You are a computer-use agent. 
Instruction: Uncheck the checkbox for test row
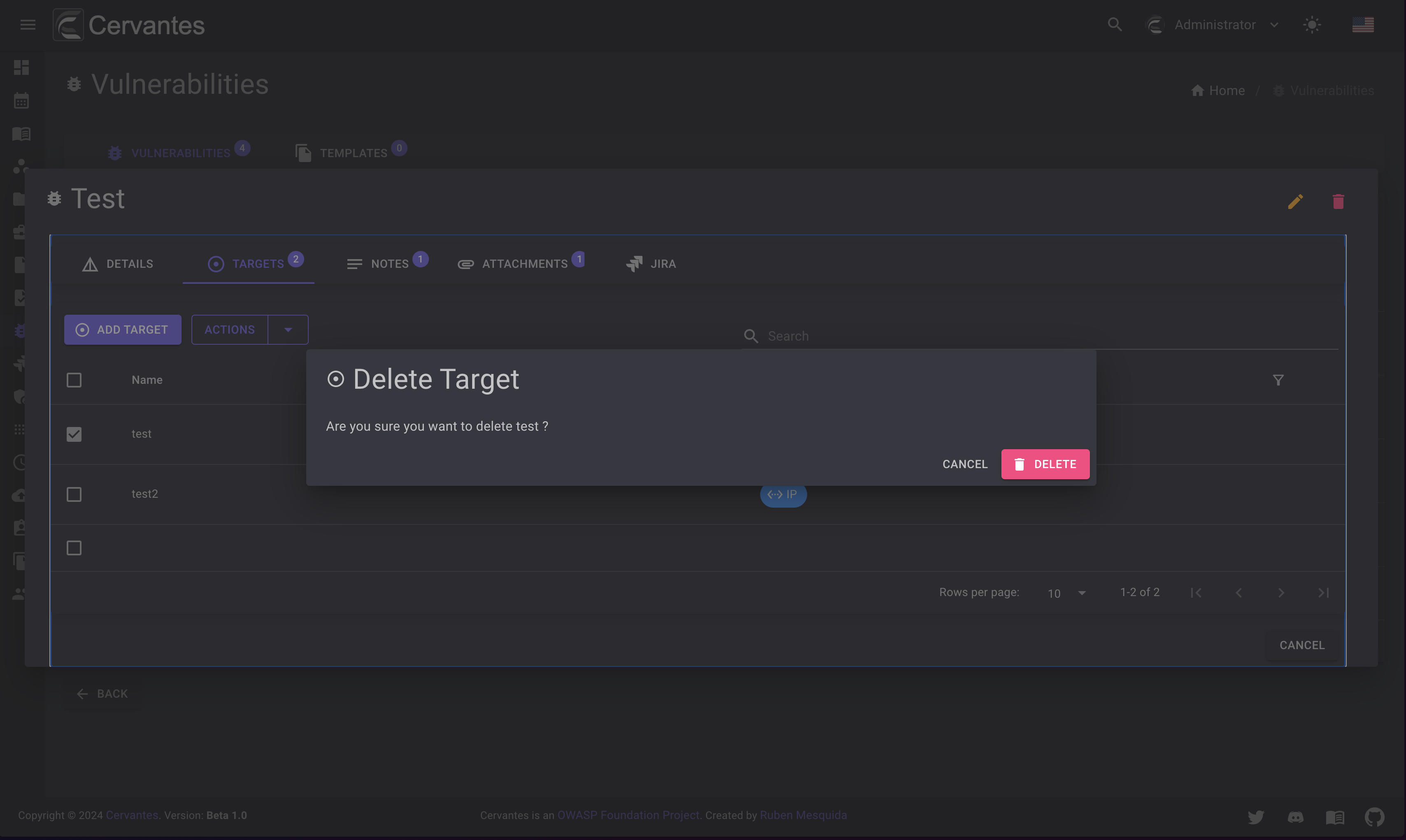(74, 434)
